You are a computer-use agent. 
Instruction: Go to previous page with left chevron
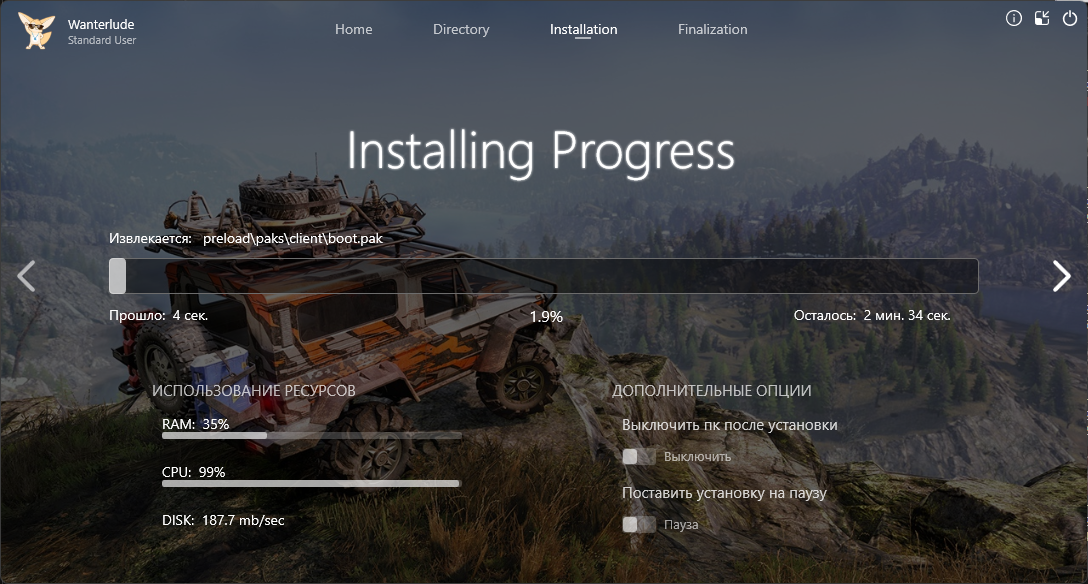tap(26, 276)
